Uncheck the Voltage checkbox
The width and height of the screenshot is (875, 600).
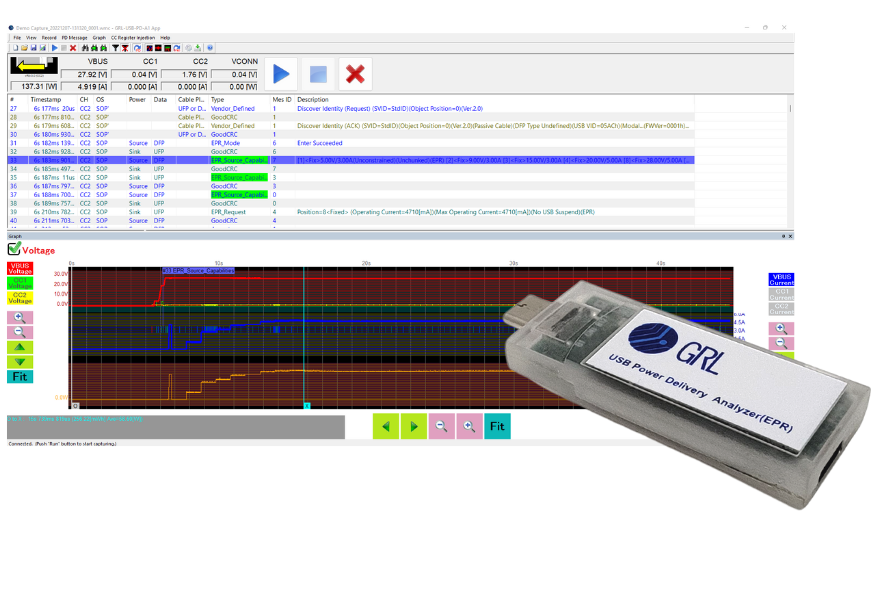(14, 249)
